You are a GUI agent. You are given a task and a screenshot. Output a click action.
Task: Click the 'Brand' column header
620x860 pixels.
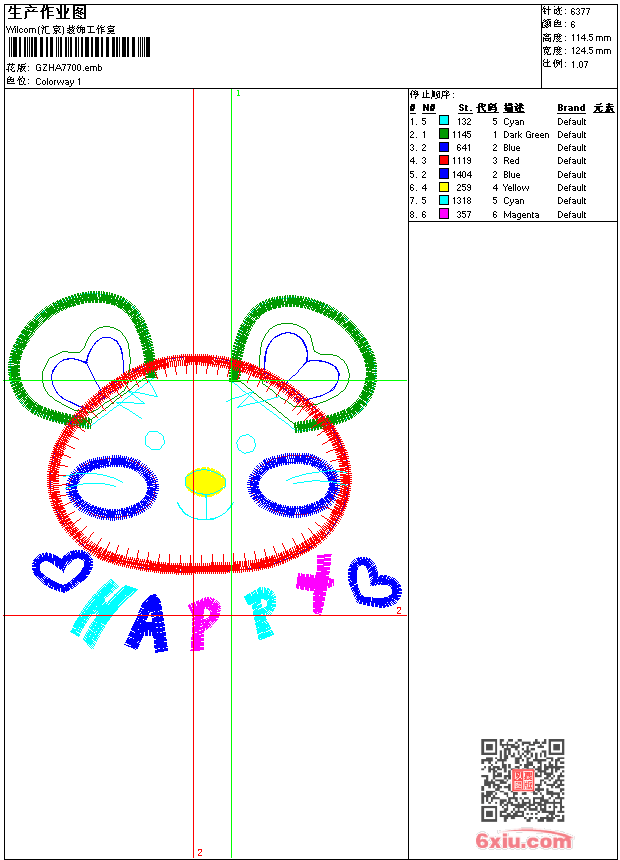[571, 108]
